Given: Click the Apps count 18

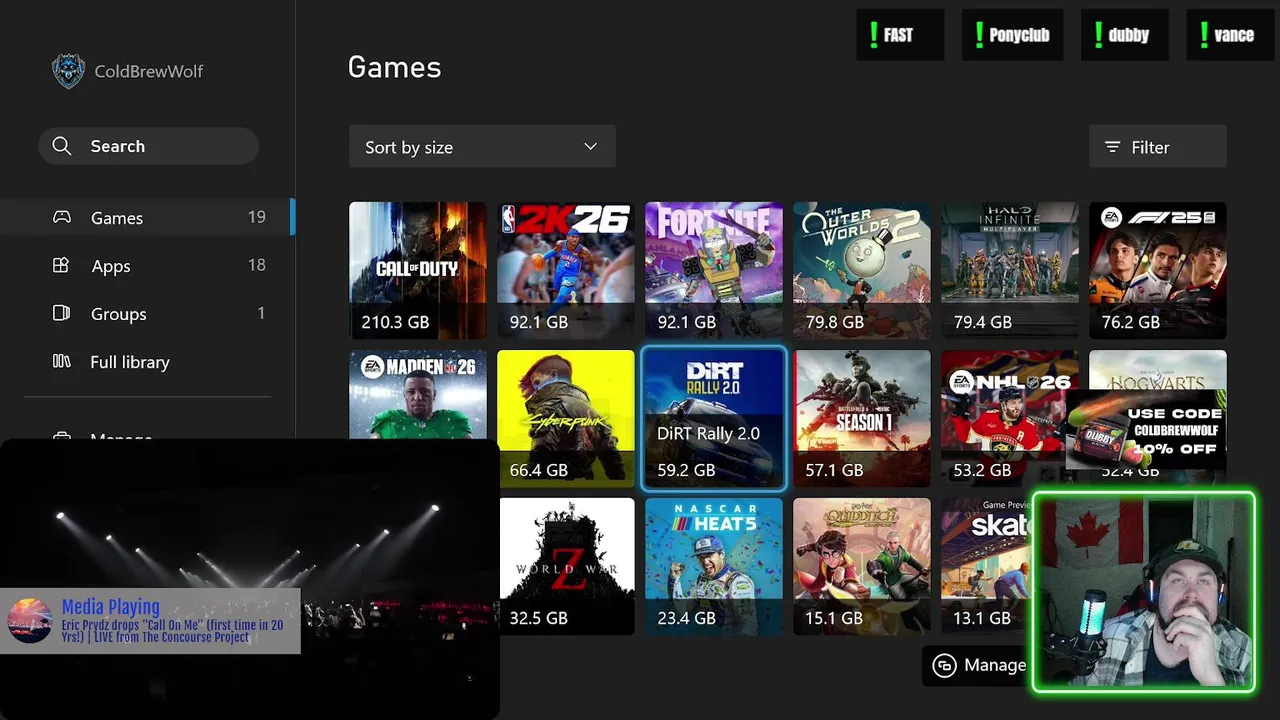Looking at the screenshot, I should pos(257,265).
